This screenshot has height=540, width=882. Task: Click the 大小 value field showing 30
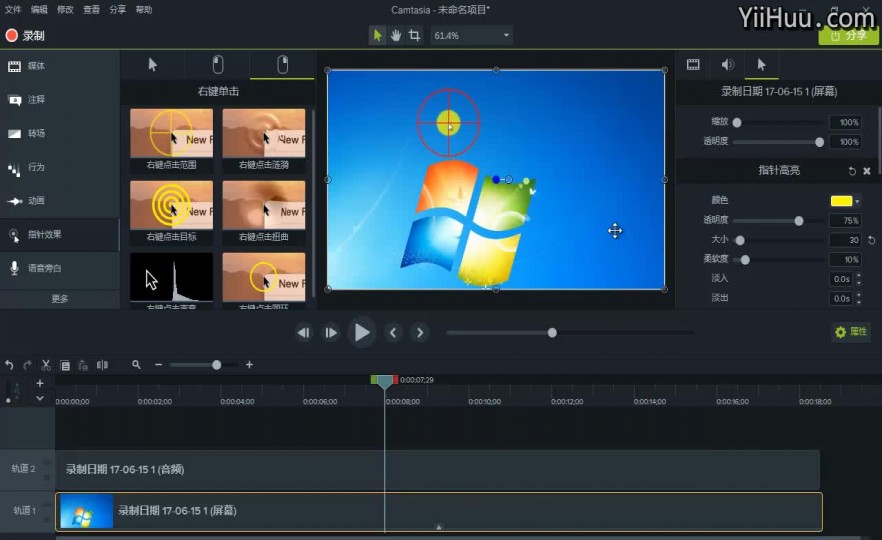845,240
